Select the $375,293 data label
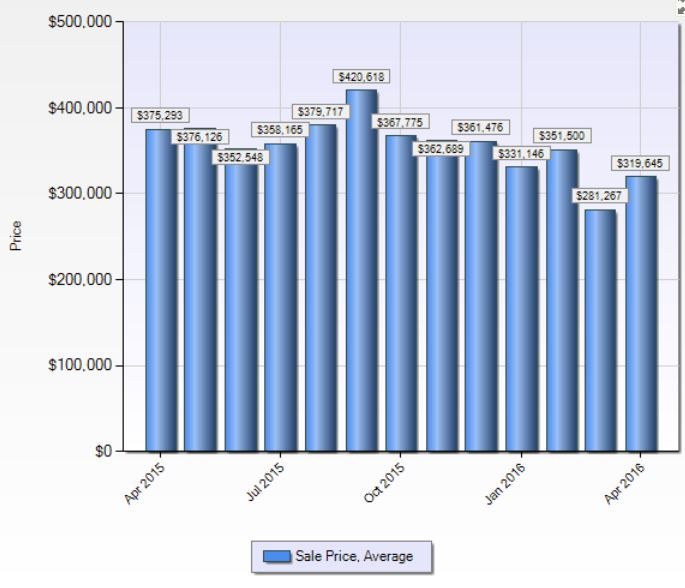This screenshot has width=685, height=588. pos(160,115)
